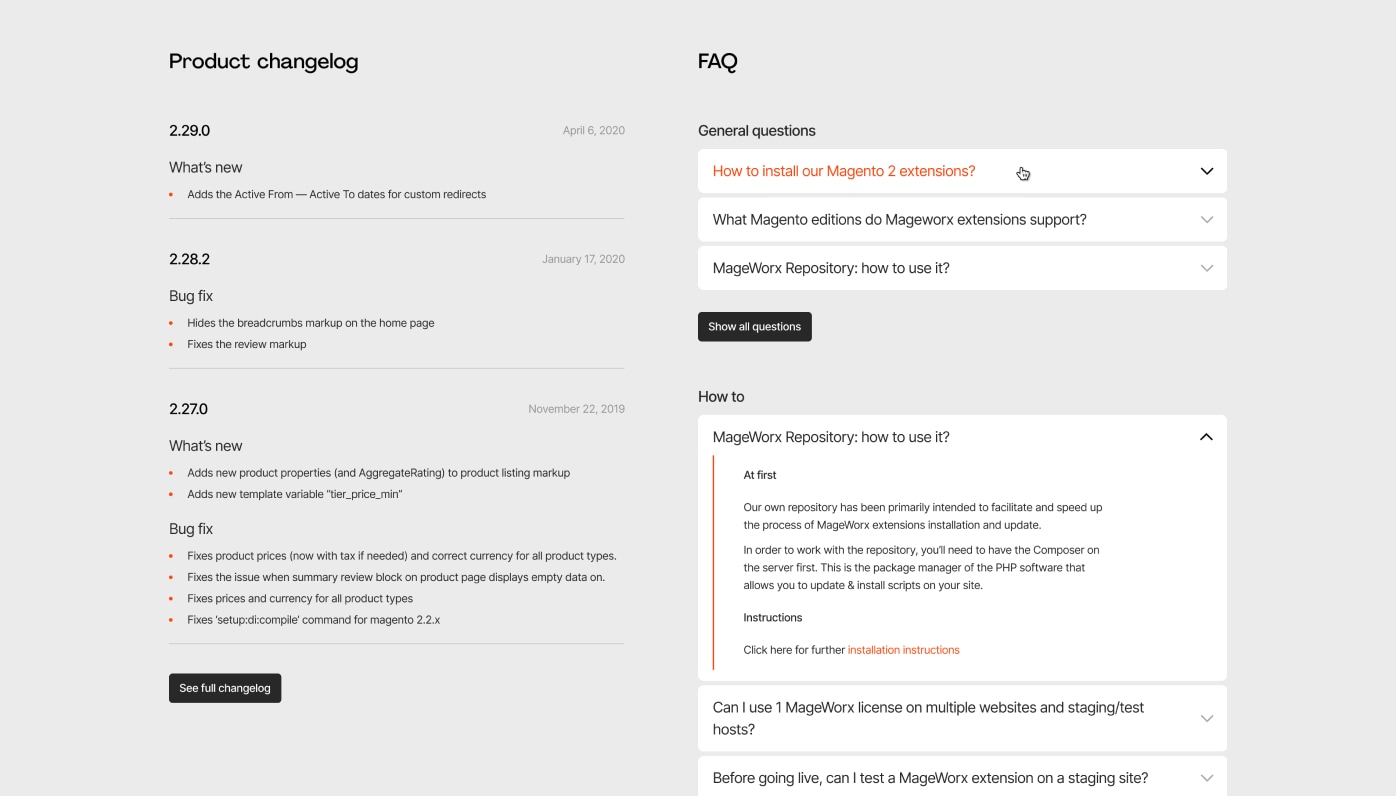The height and width of the screenshot is (796, 1396).
Task: Click the 'April 6, 2020' release date
Action: coord(592,129)
